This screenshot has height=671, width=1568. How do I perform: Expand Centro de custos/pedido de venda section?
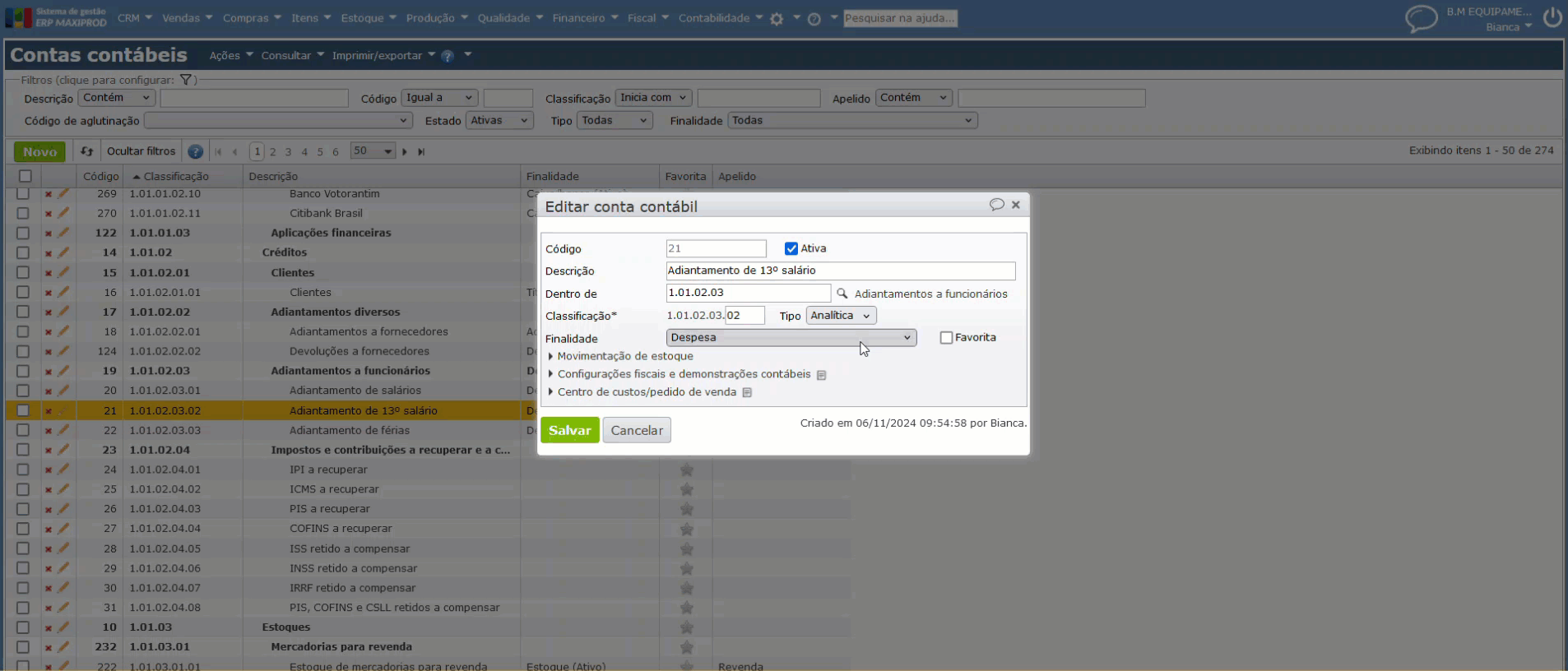point(643,392)
